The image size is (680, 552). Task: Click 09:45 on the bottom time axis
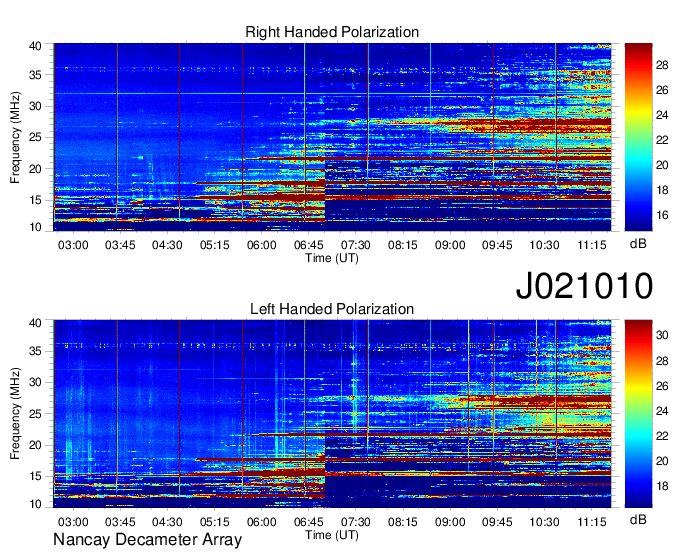[497, 522]
